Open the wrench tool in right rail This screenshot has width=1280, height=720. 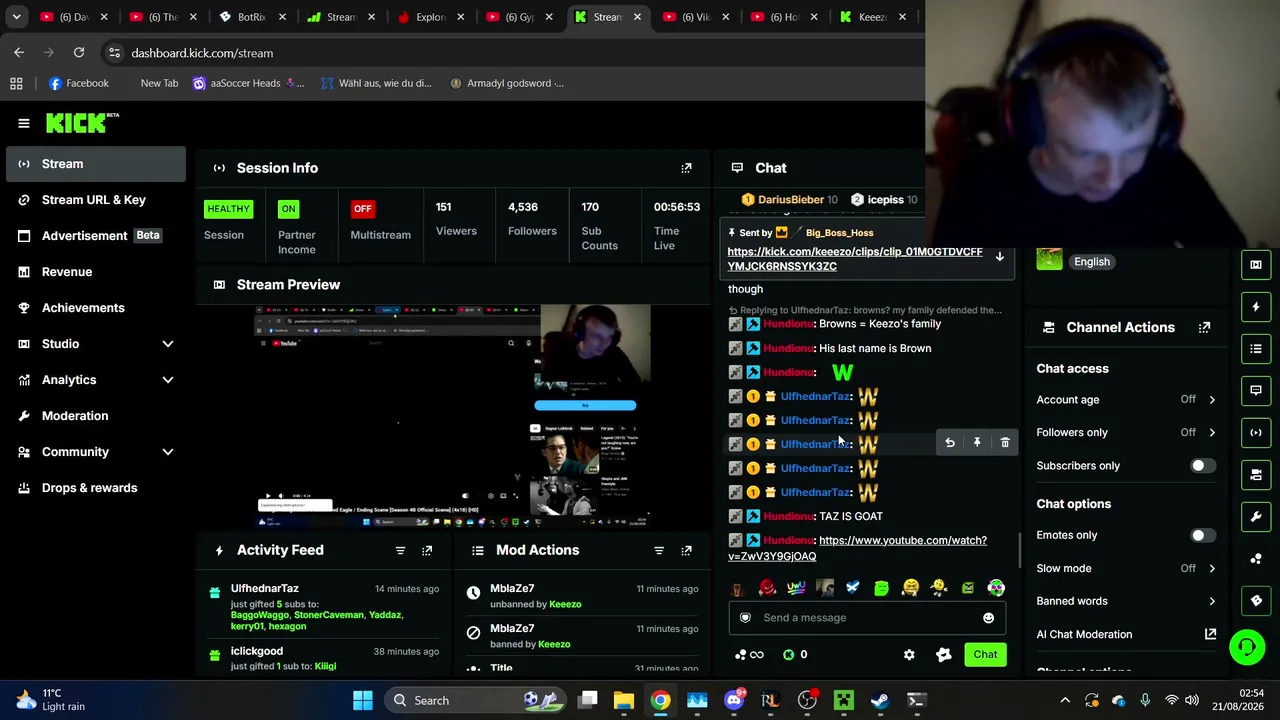click(x=1256, y=517)
